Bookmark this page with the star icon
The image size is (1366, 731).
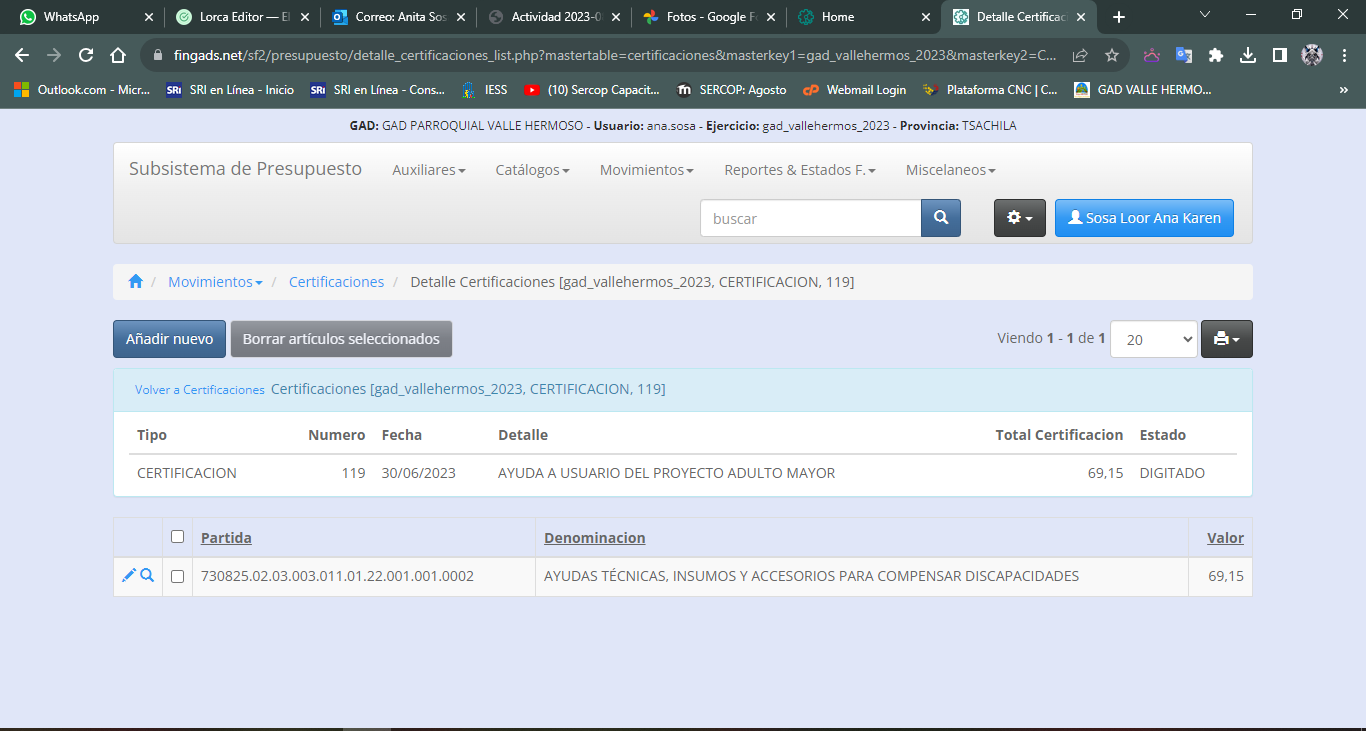[x=1111, y=56]
